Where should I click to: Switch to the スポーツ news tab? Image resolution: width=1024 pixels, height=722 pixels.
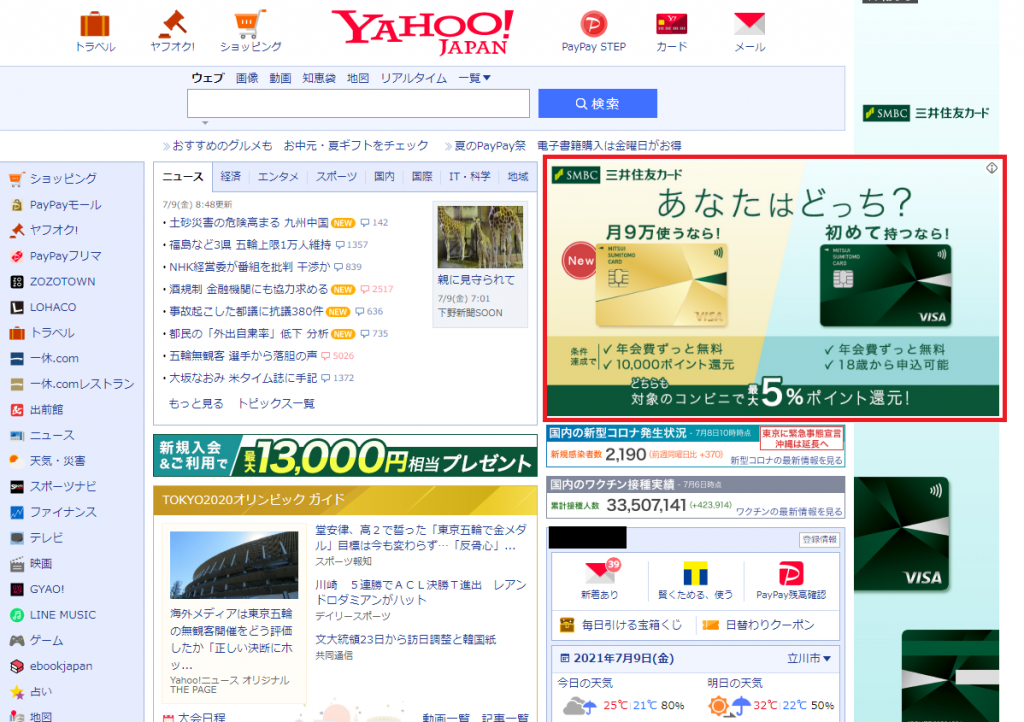click(336, 176)
